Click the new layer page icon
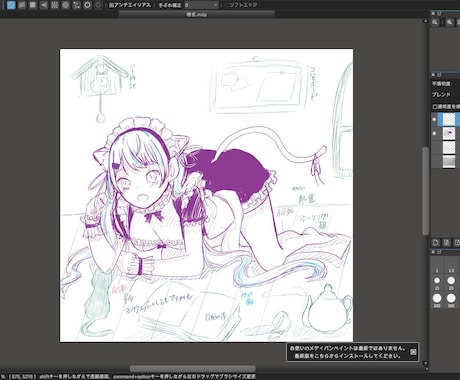Viewport: 460px width, 380px height. click(435, 243)
